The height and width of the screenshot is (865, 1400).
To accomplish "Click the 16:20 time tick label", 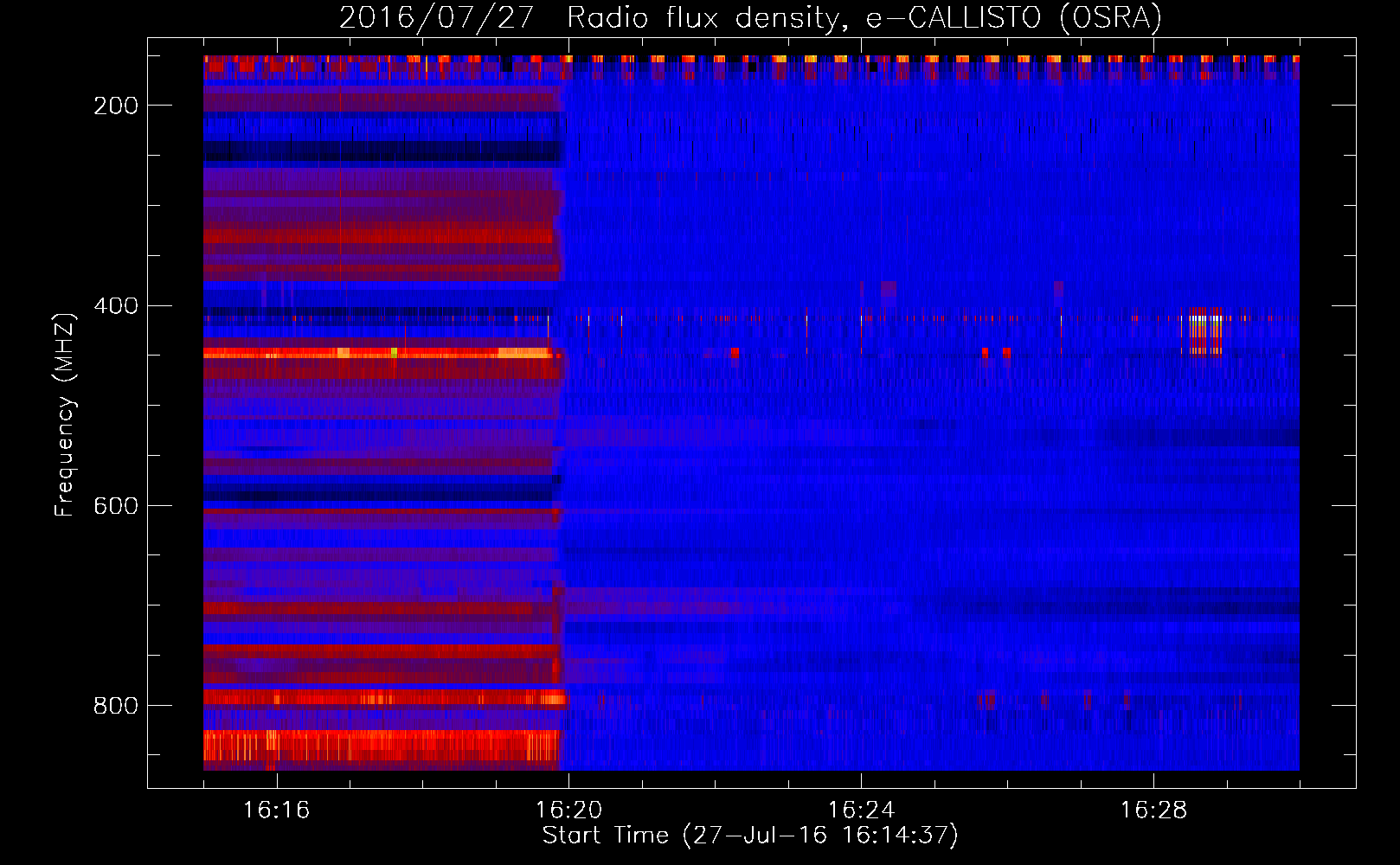I will [x=568, y=810].
